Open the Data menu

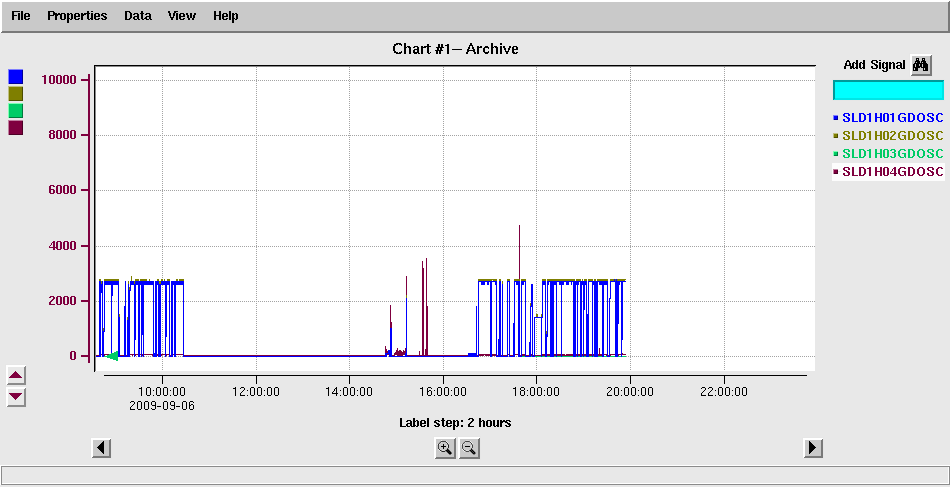click(x=138, y=16)
